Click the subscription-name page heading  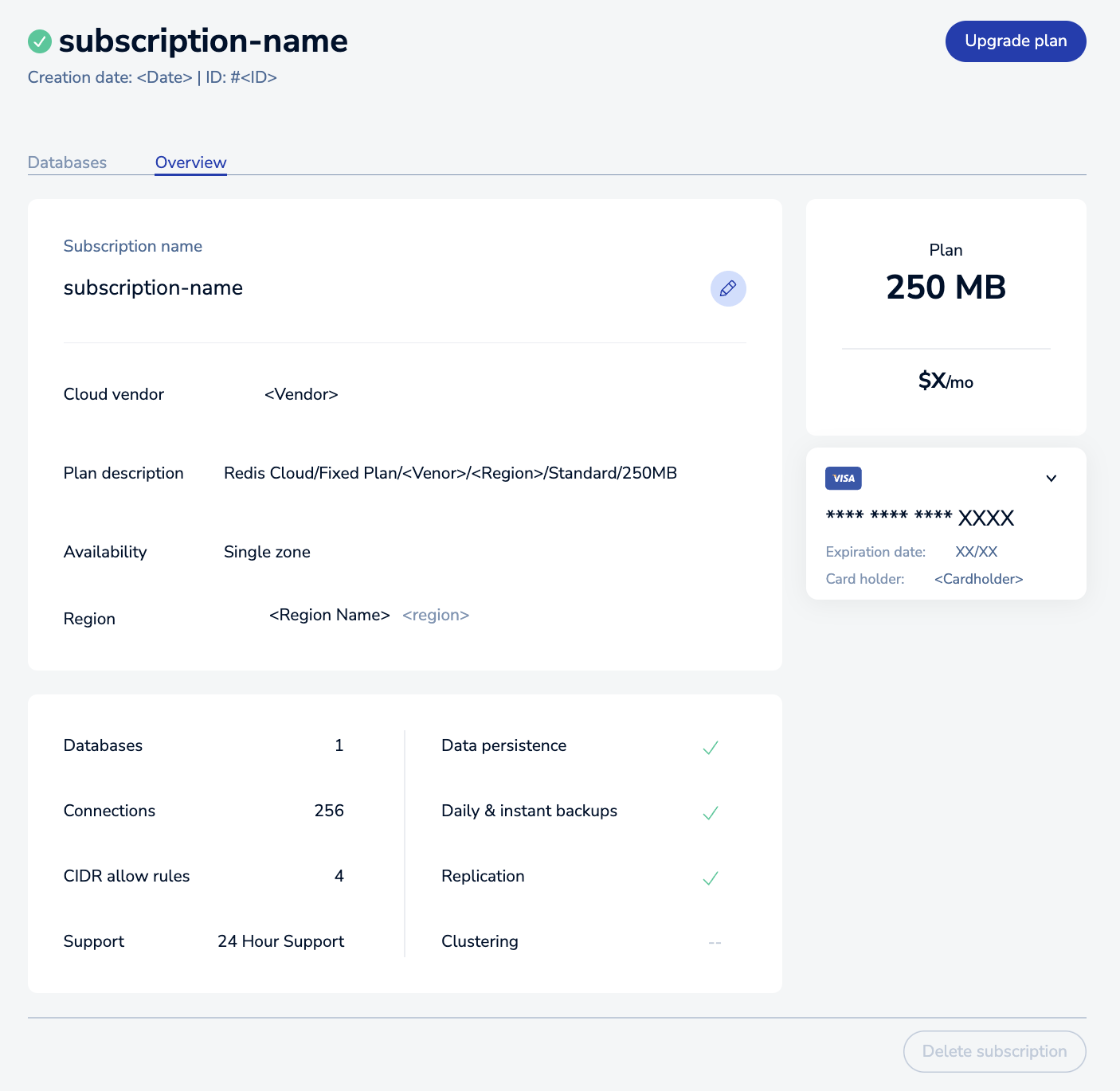pyautogui.click(x=203, y=41)
